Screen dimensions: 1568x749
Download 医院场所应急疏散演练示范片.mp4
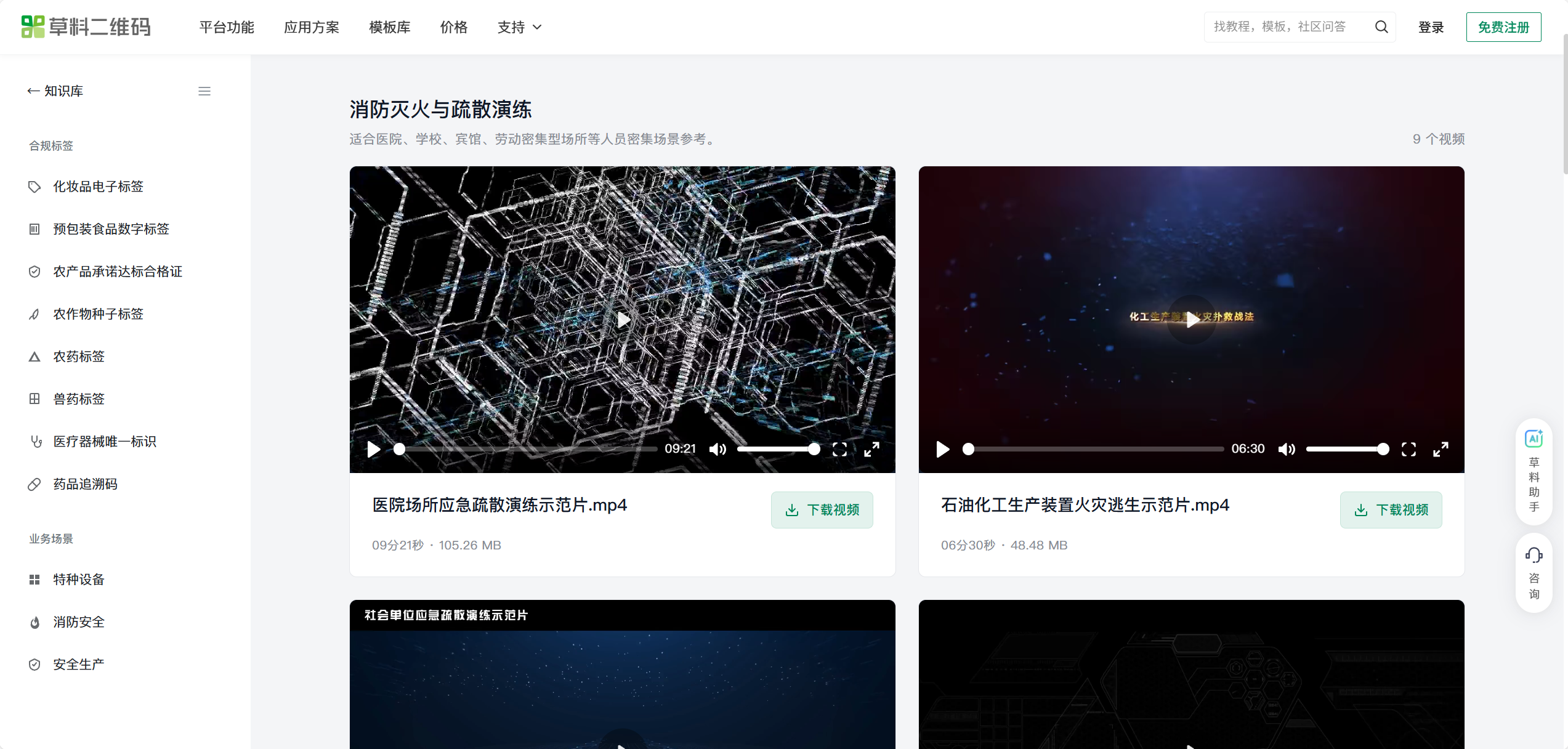point(822,509)
